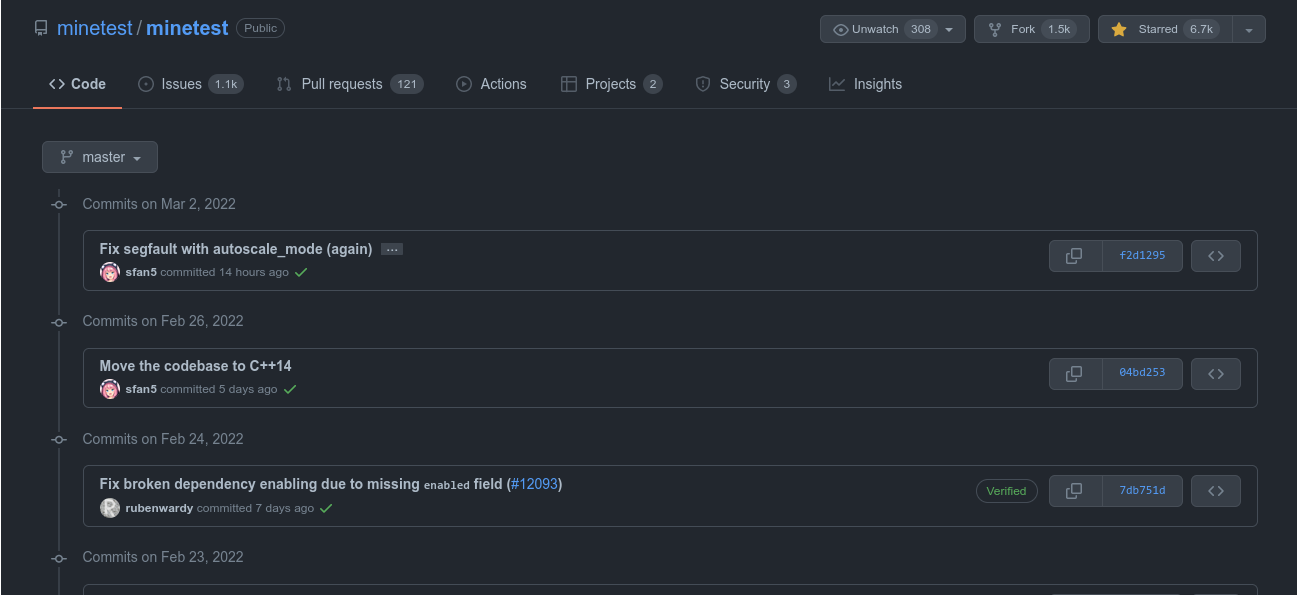This screenshot has height=595, width=1297.
Task: Switch to the Issues tab
Action: tap(190, 84)
